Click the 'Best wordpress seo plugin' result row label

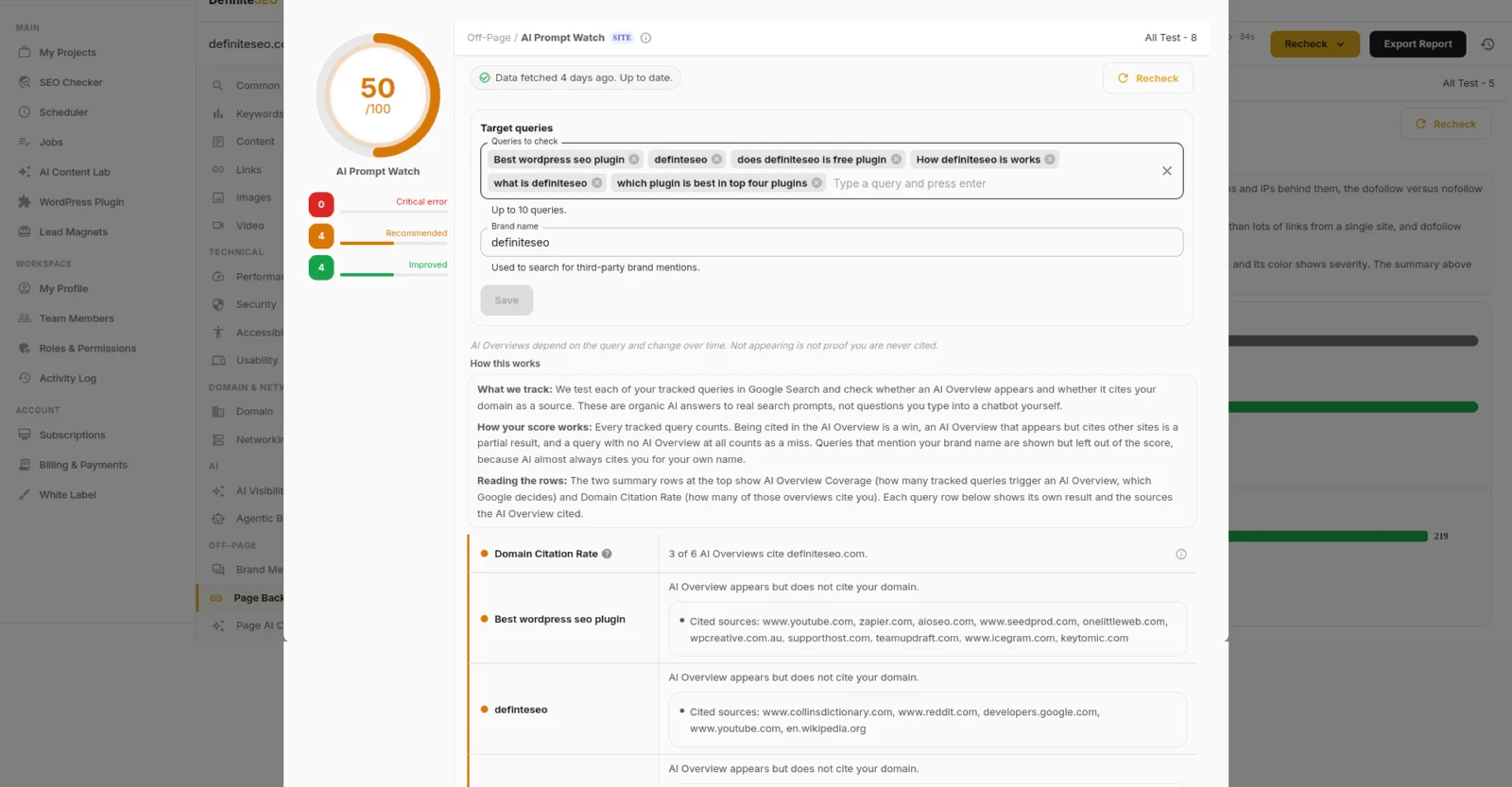[x=559, y=620]
